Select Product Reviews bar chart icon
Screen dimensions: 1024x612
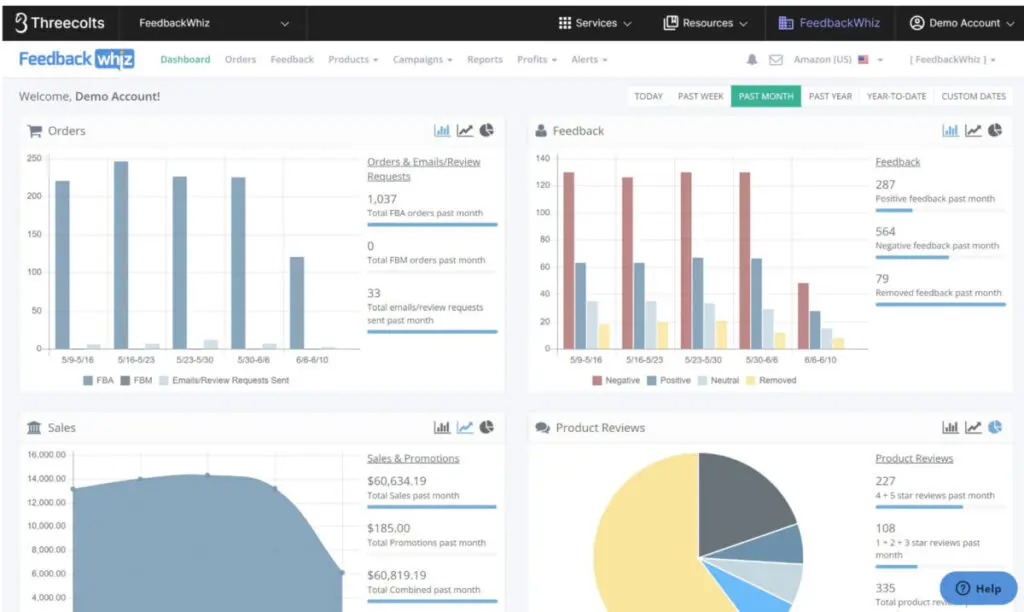click(950, 428)
